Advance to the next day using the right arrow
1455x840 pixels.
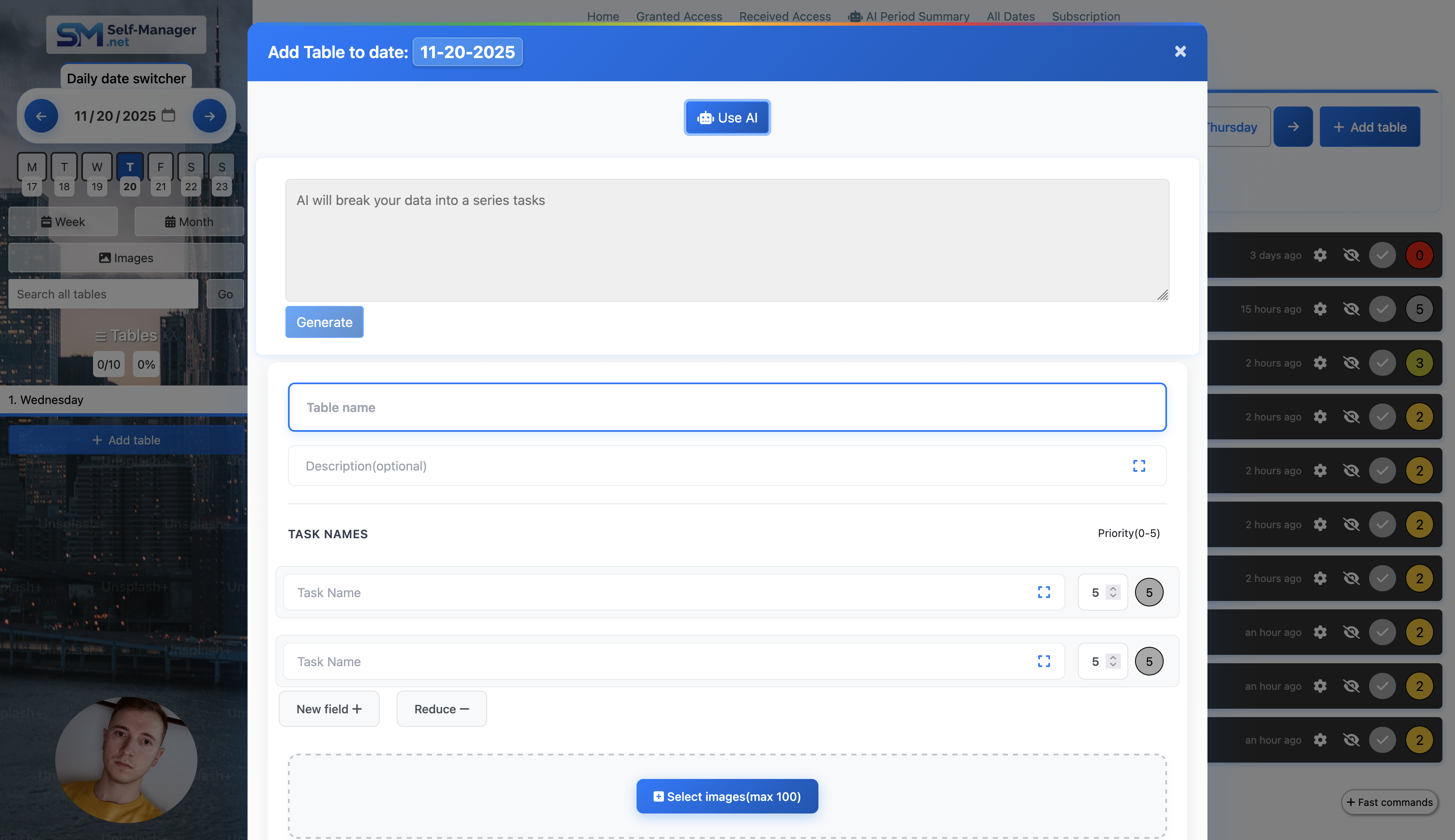[x=210, y=116]
